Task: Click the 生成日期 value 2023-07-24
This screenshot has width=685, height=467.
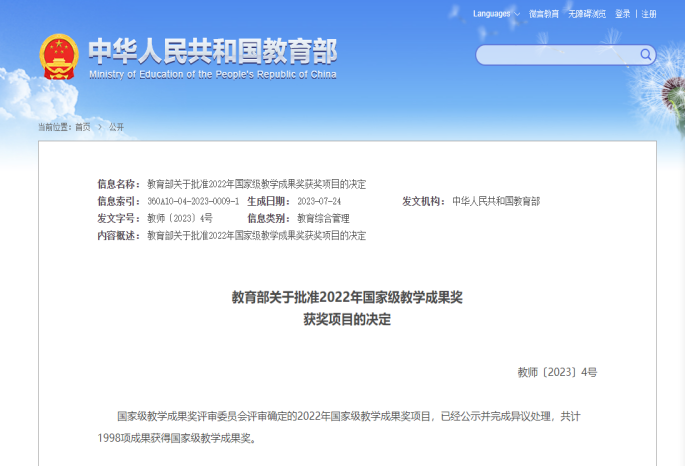Action: tap(320, 201)
